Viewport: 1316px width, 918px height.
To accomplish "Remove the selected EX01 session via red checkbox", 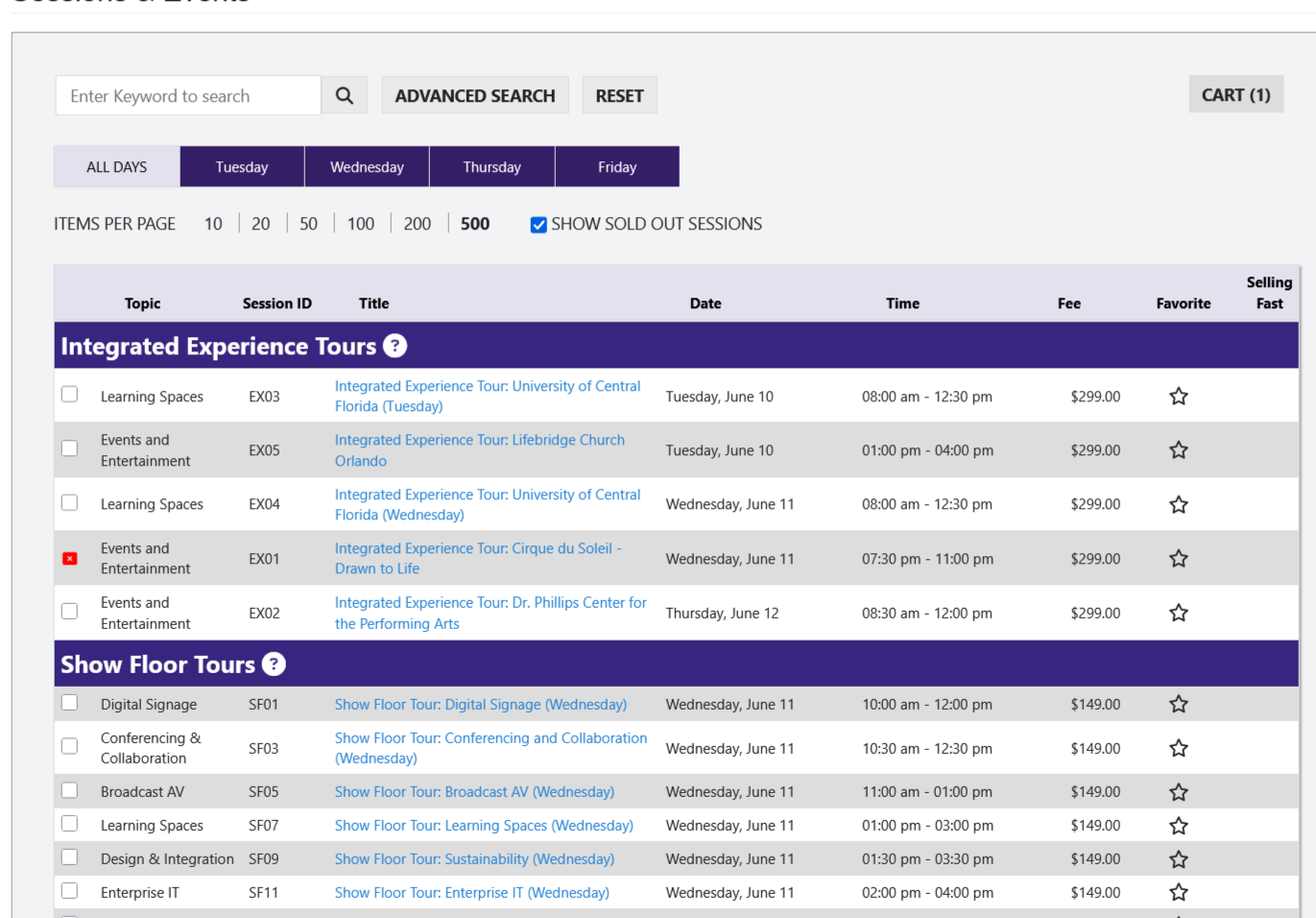I will pyautogui.click(x=70, y=559).
